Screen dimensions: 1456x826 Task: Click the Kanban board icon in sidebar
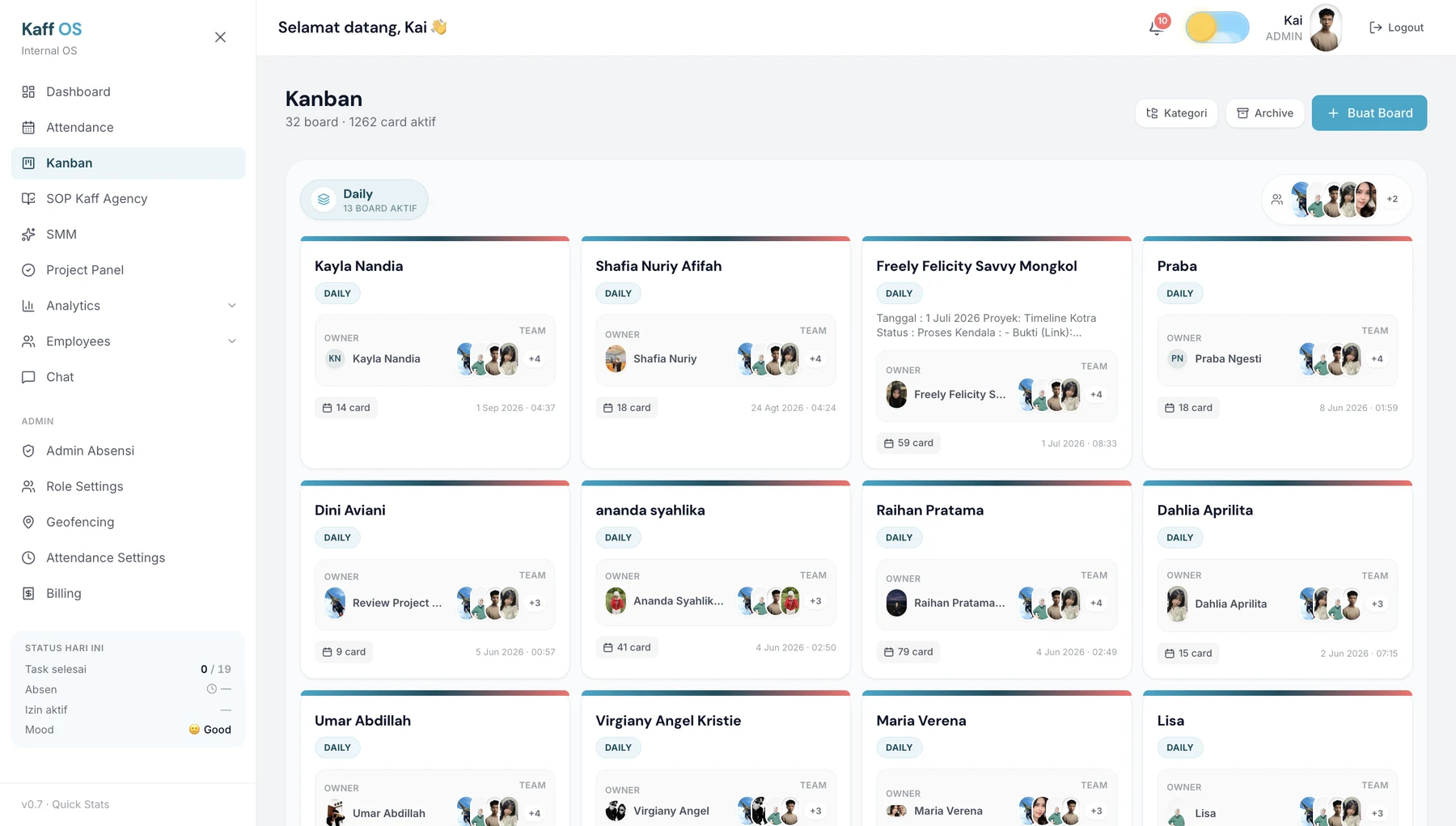28,163
